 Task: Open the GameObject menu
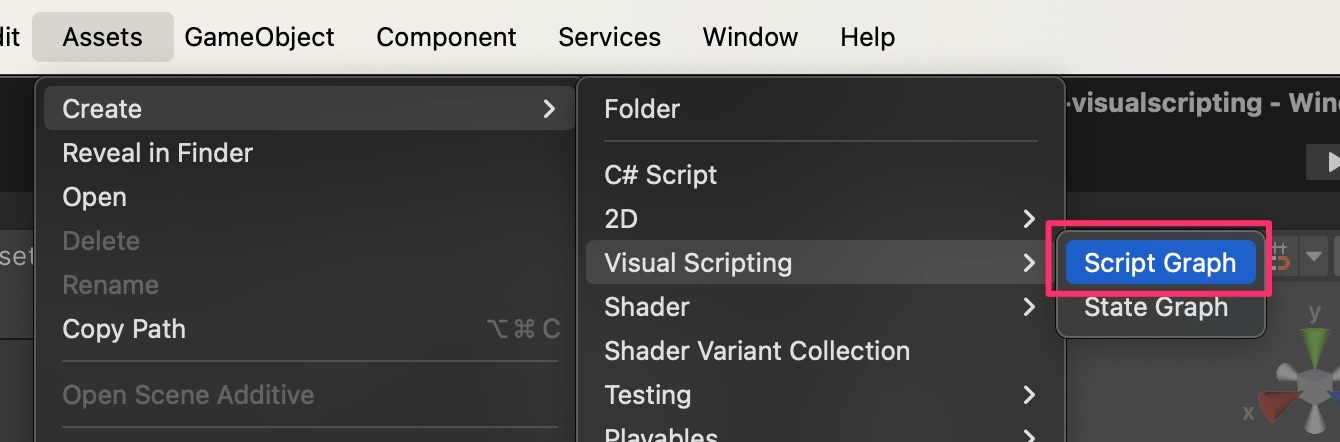[260, 37]
